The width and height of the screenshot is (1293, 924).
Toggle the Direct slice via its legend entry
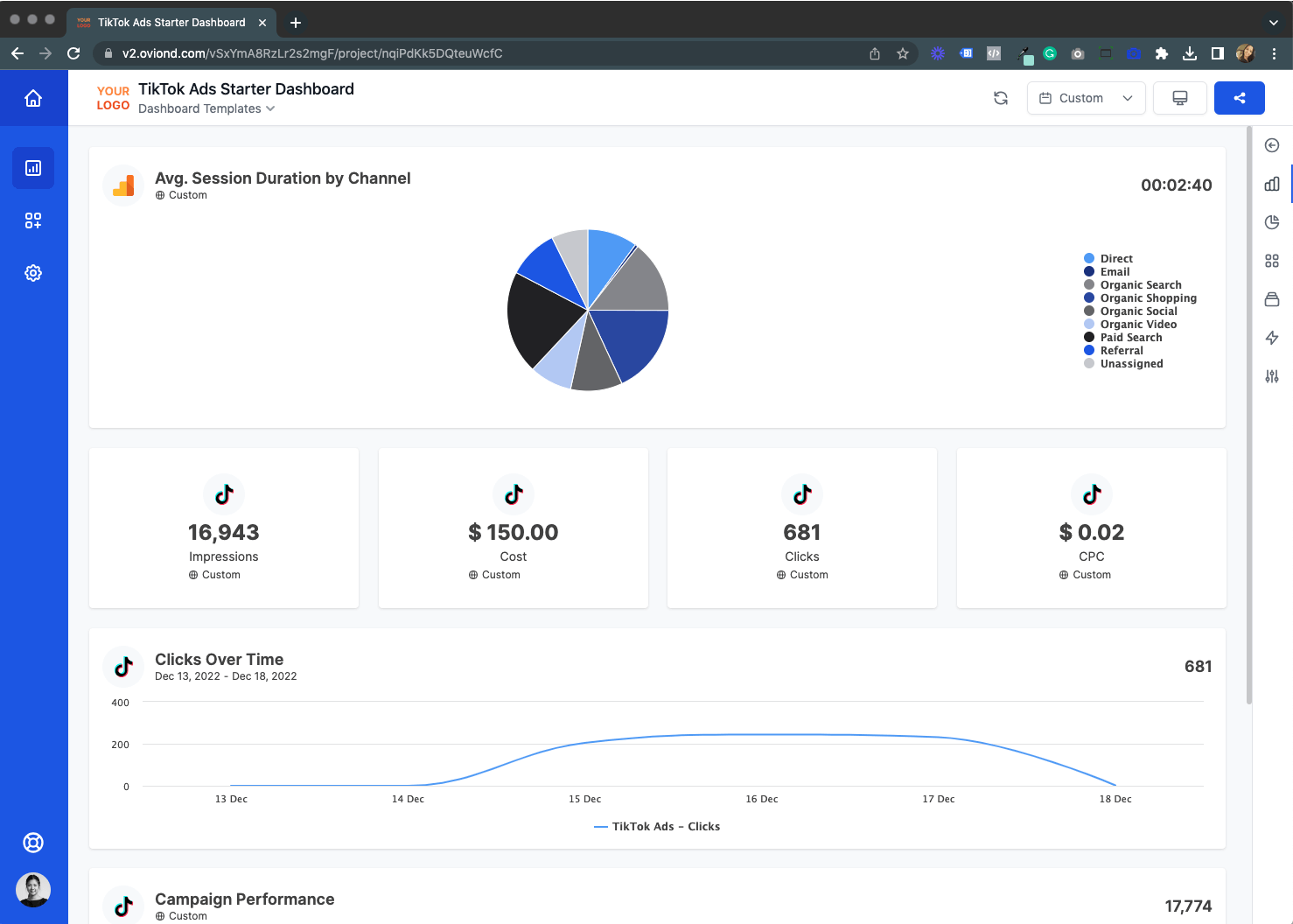[1117, 258]
